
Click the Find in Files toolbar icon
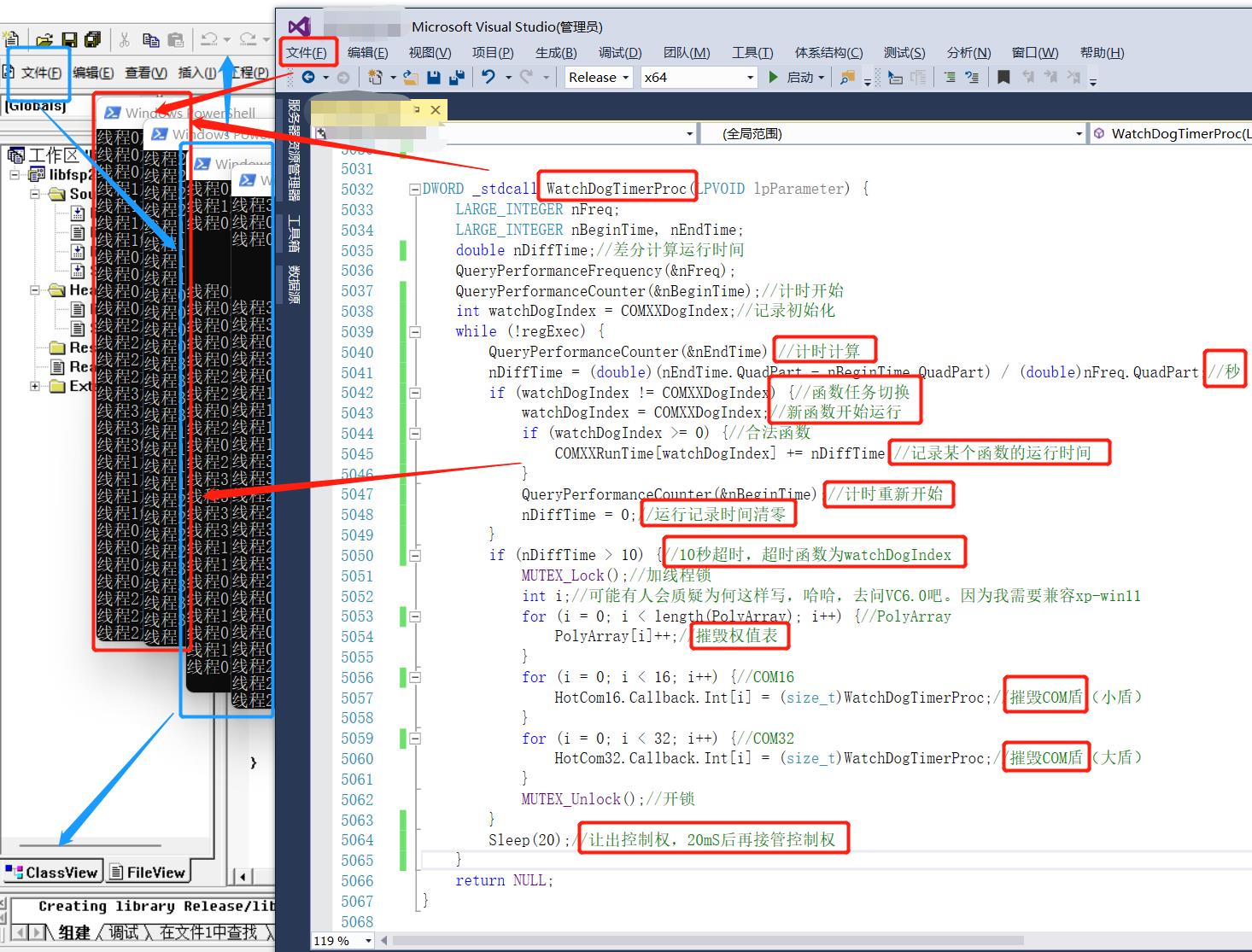[x=846, y=78]
